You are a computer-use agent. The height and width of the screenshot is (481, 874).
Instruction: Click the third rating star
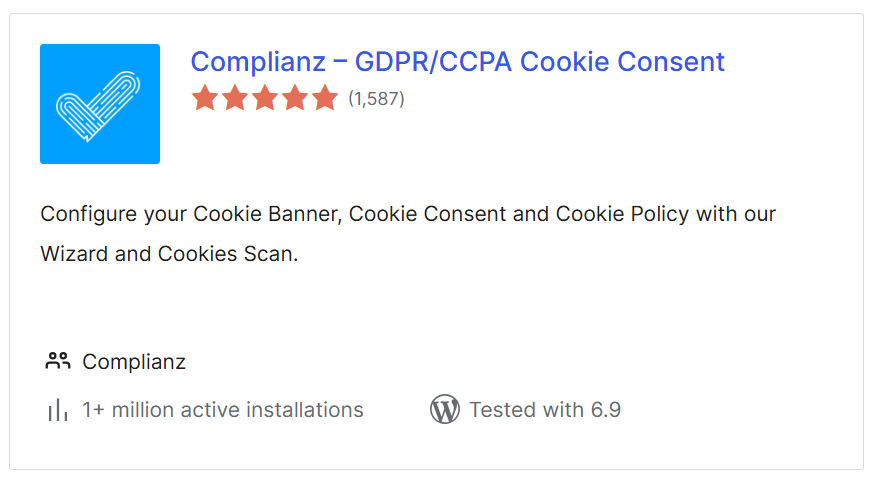point(265,98)
